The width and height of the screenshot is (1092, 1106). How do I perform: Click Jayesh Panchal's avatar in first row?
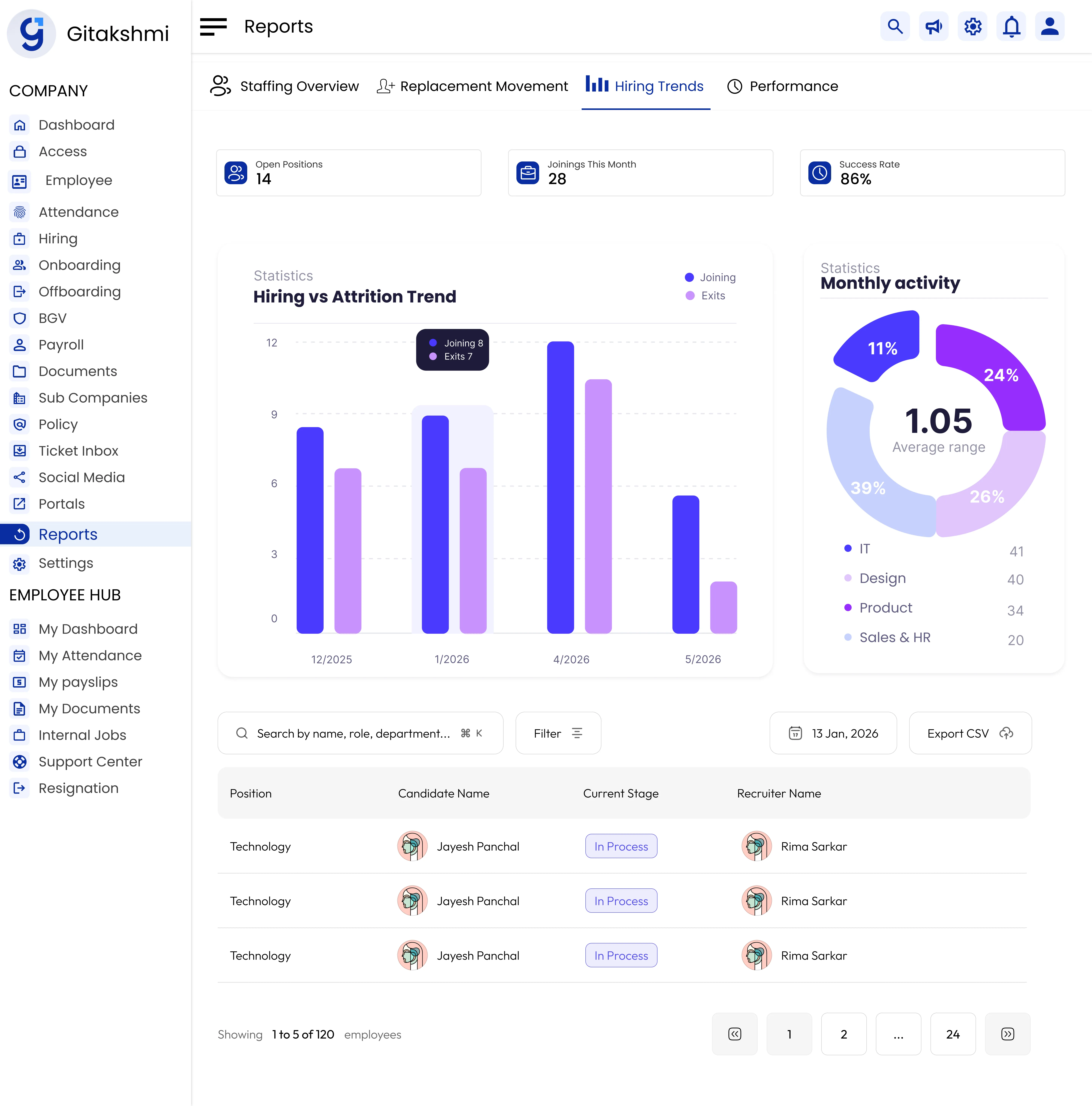[412, 846]
